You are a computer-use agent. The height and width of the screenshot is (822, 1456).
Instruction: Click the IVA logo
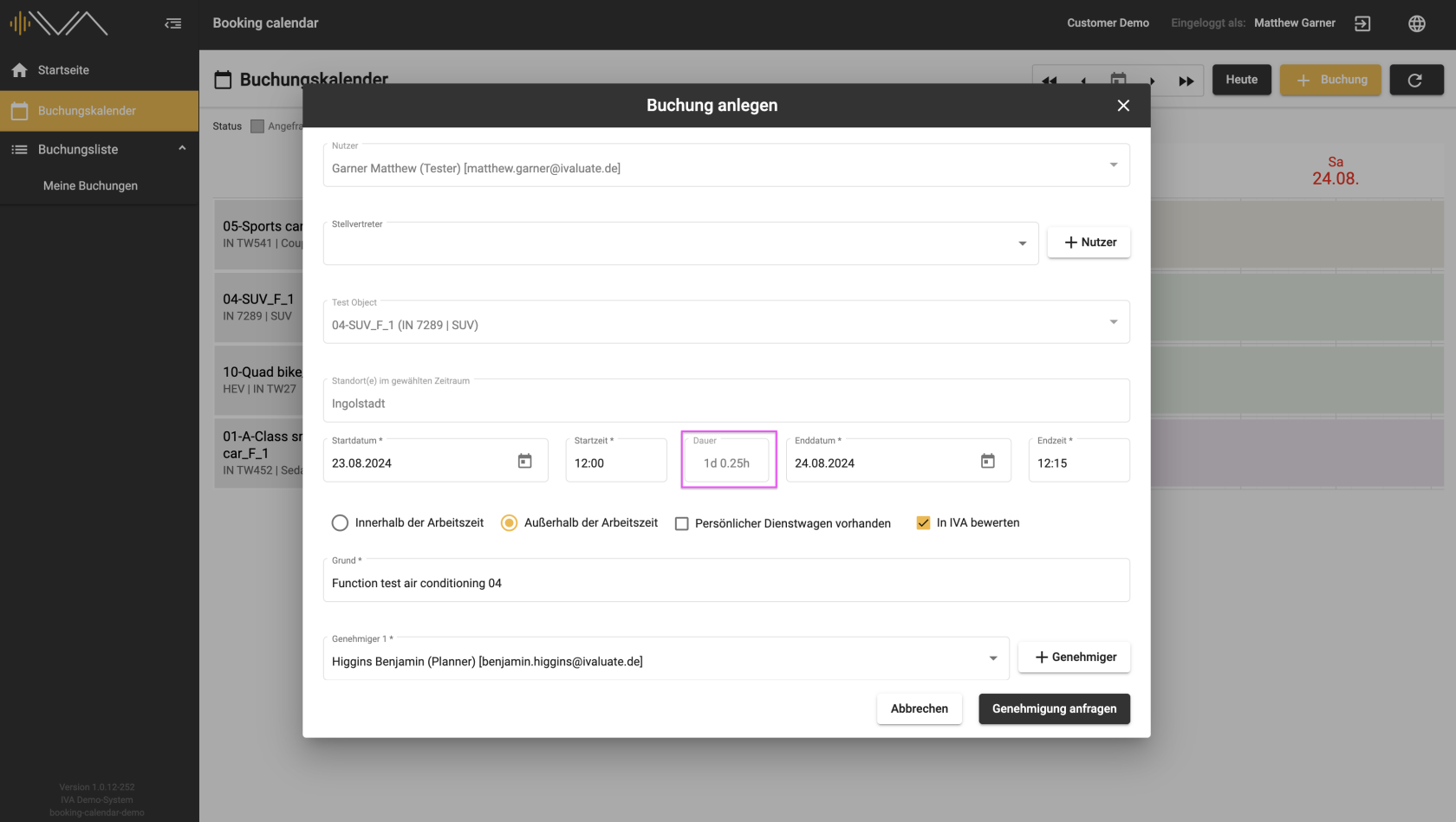pos(59,23)
